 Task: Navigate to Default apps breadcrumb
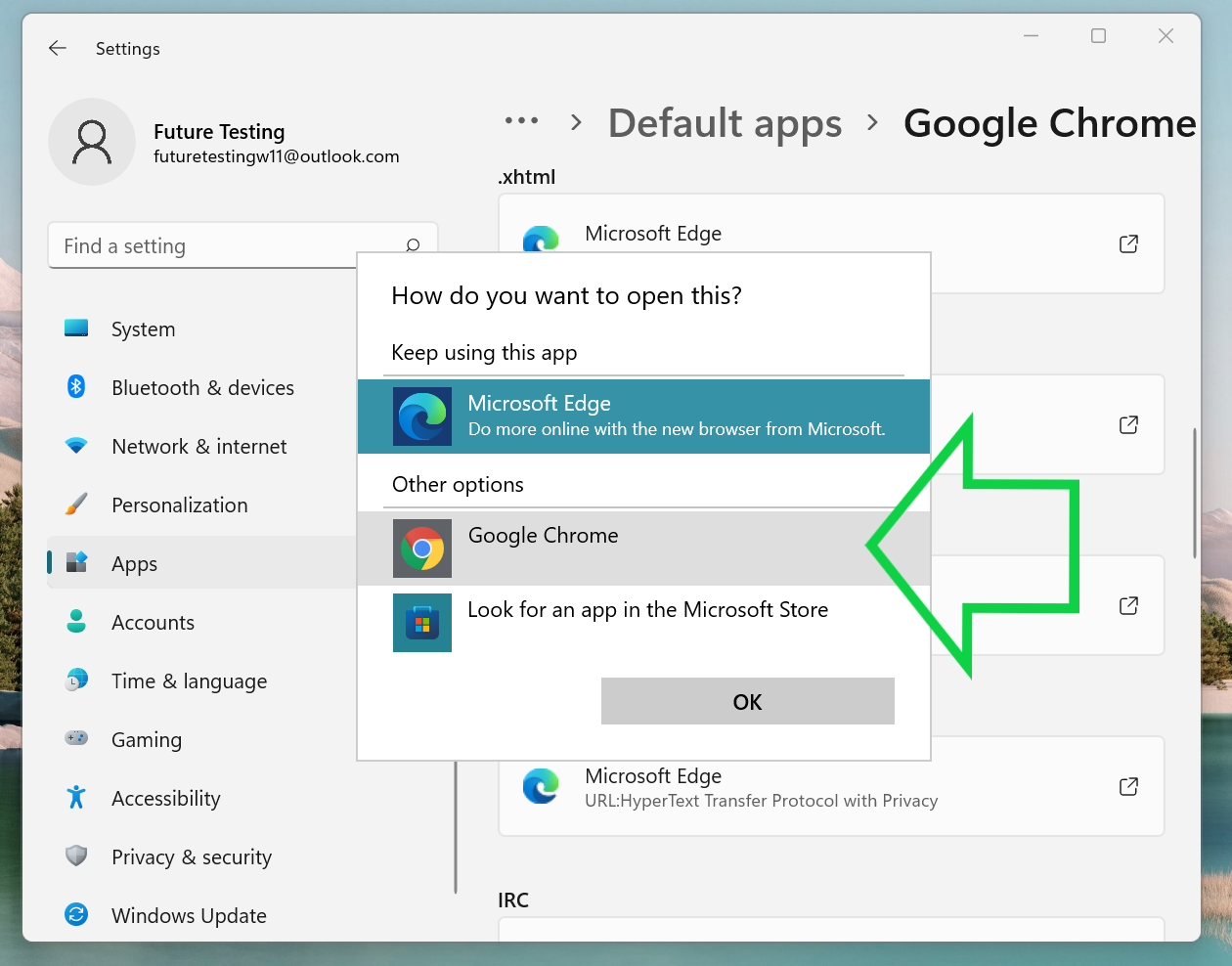pyautogui.click(x=725, y=123)
